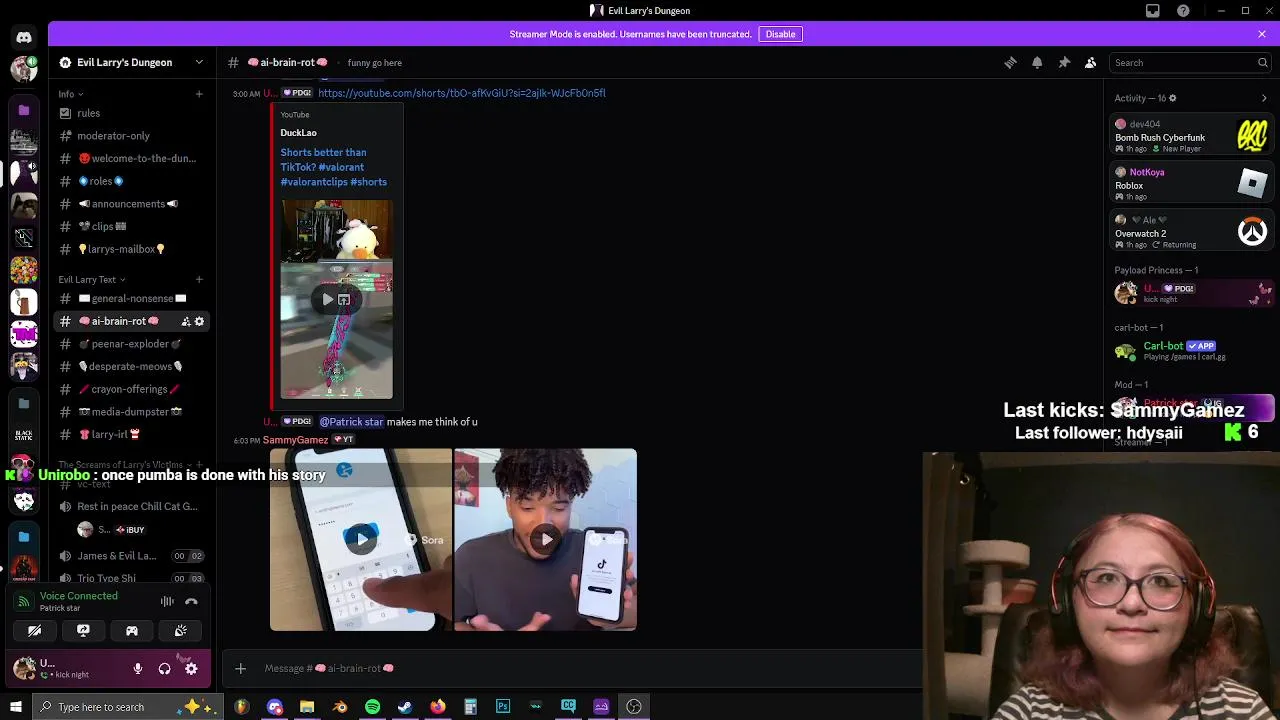Open the Discord inbox icon

(1153, 11)
